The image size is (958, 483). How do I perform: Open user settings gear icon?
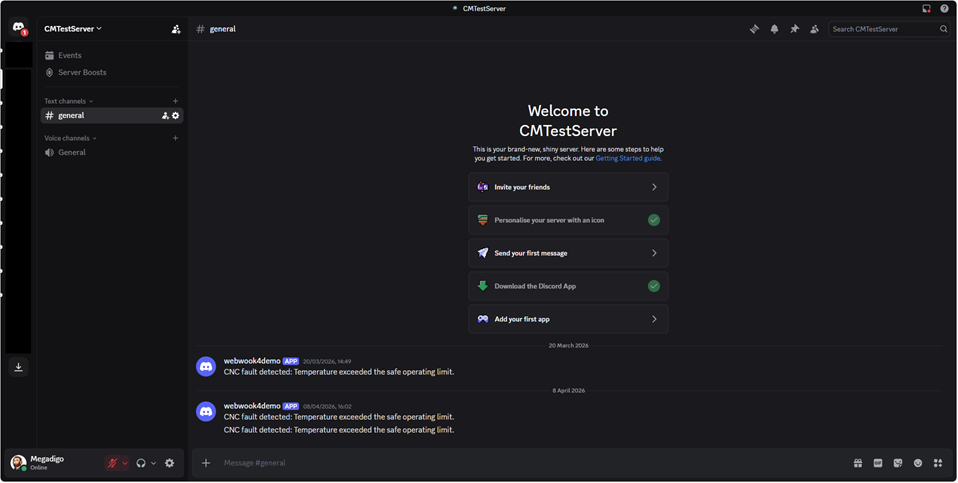click(169, 463)
